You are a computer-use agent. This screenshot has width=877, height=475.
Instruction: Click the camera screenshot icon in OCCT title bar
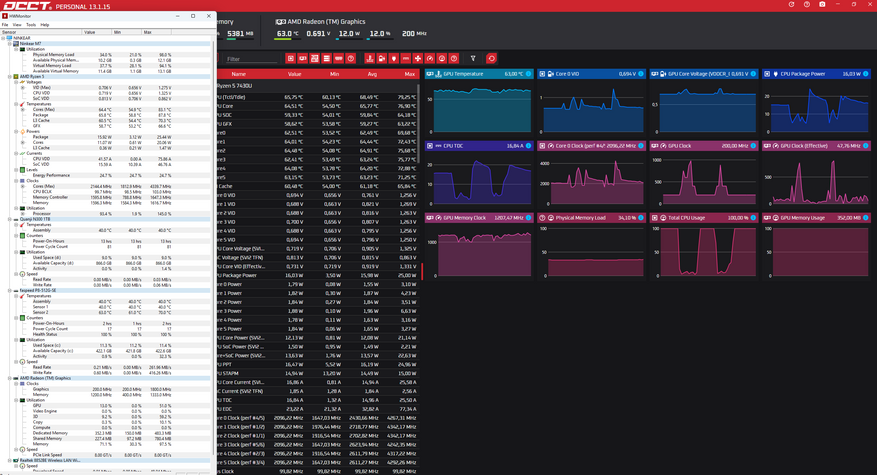tap(823, 5)
